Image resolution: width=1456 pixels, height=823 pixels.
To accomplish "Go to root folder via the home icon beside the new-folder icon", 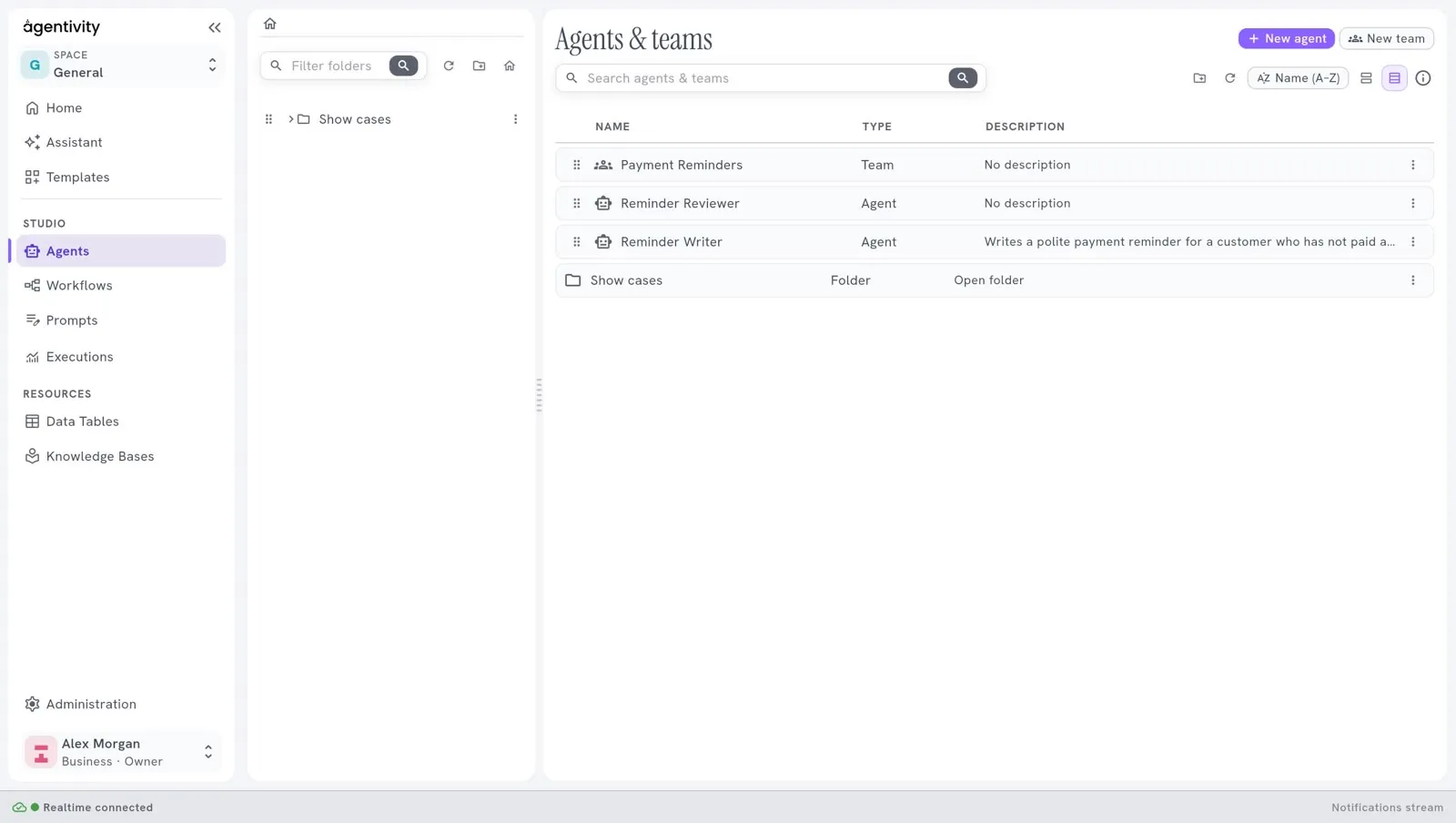I will (x=510, y=66).
